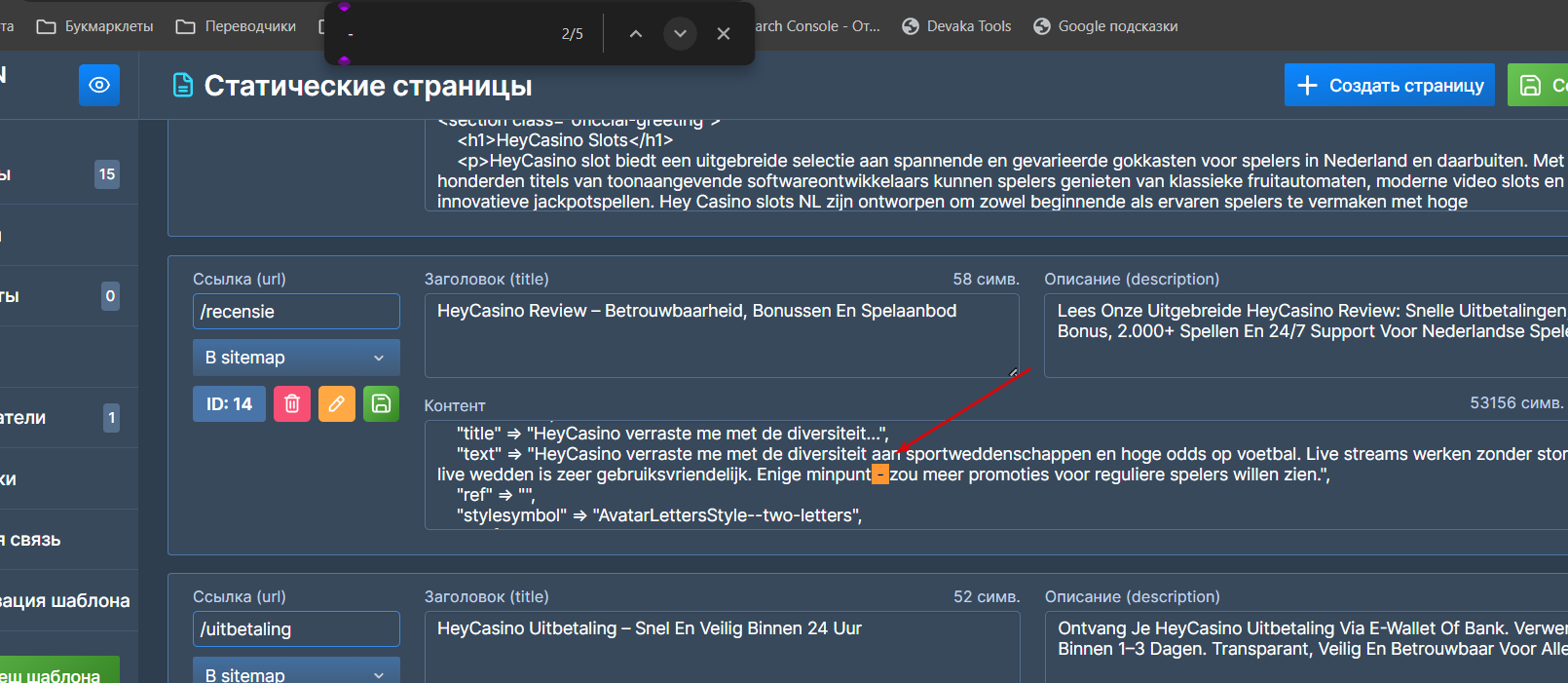Go to next find result arrow
Viewport: 1568px width, 683px height.
click(680, 33)
